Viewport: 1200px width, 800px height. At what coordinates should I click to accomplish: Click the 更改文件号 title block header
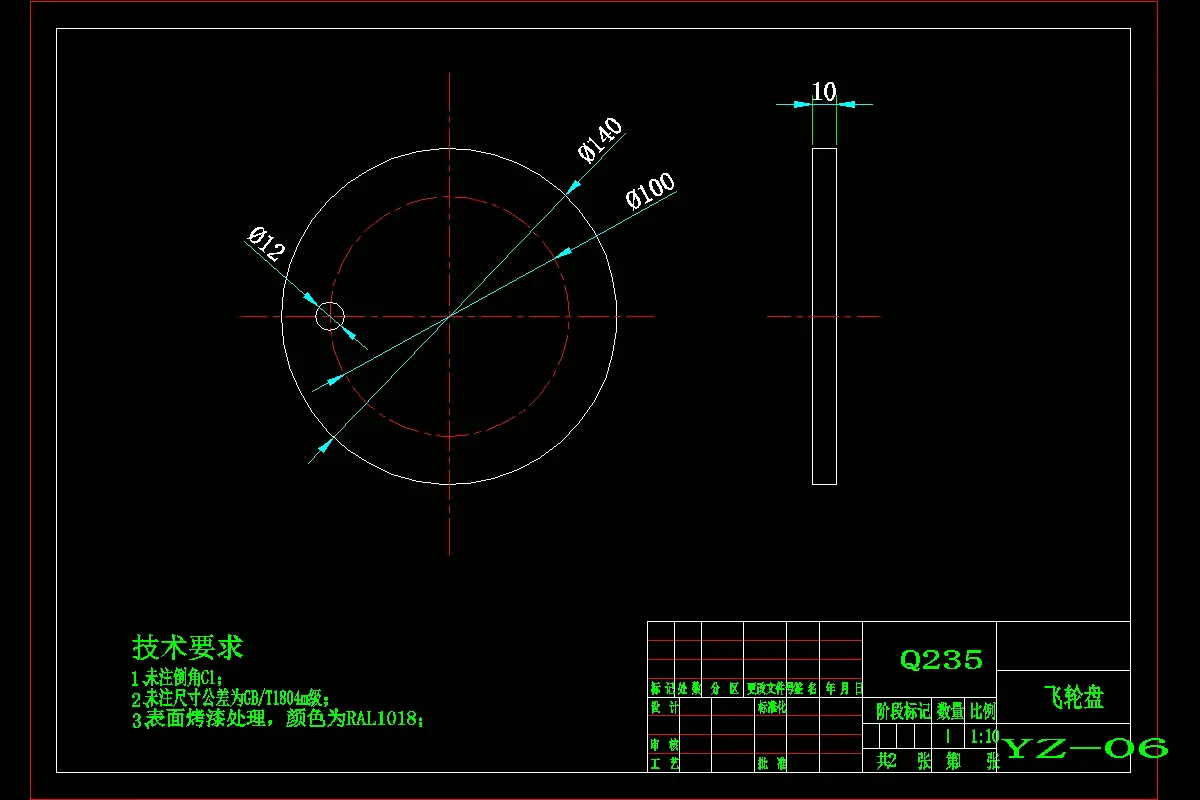(769, 689)
